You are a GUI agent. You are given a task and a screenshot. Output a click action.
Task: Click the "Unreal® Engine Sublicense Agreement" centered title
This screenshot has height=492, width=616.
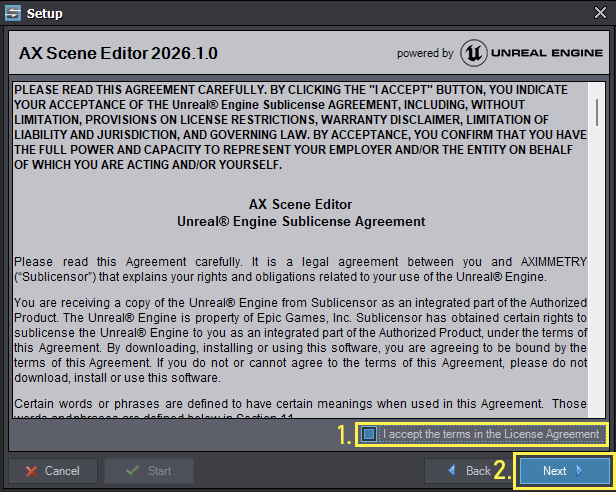[301, 221]
